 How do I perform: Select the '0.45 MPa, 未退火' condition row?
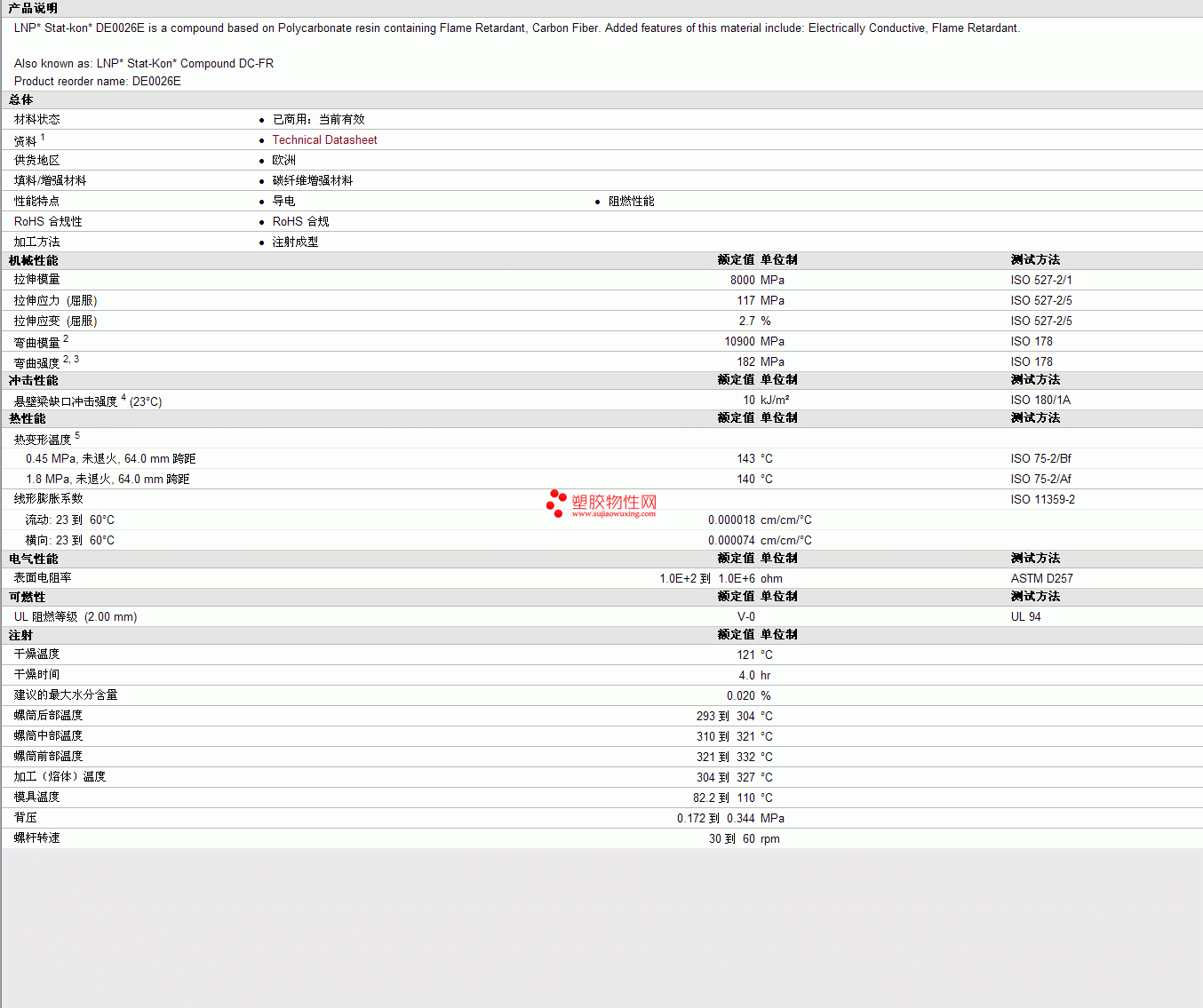(x=110, y=458)
